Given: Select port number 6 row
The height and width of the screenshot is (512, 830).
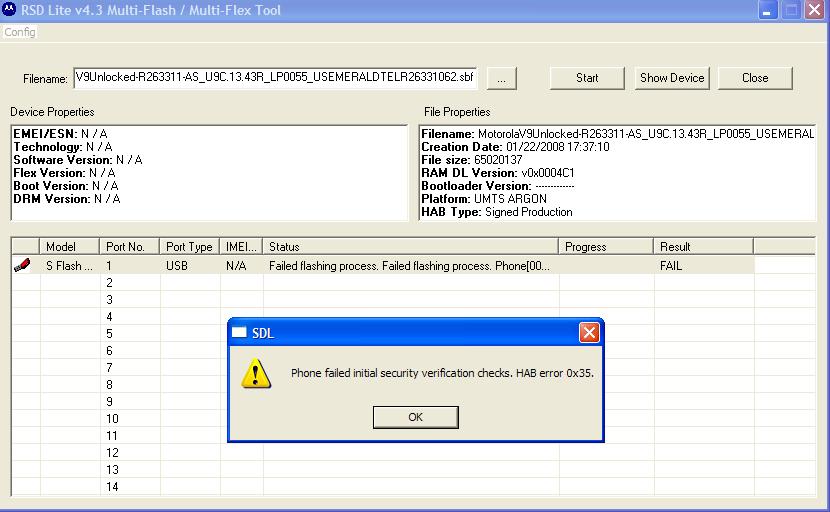Looking at the screenshot, I should pyautogui.click(x=109, y=351).
